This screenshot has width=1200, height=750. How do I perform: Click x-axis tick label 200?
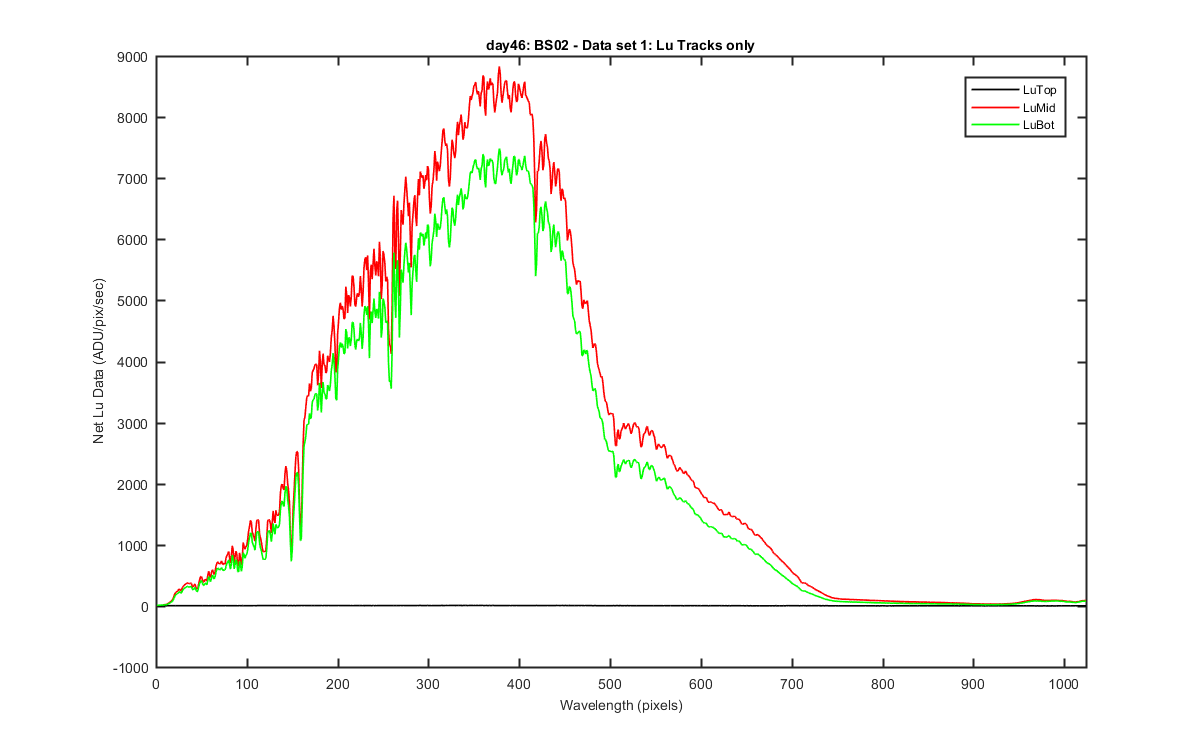337,683
